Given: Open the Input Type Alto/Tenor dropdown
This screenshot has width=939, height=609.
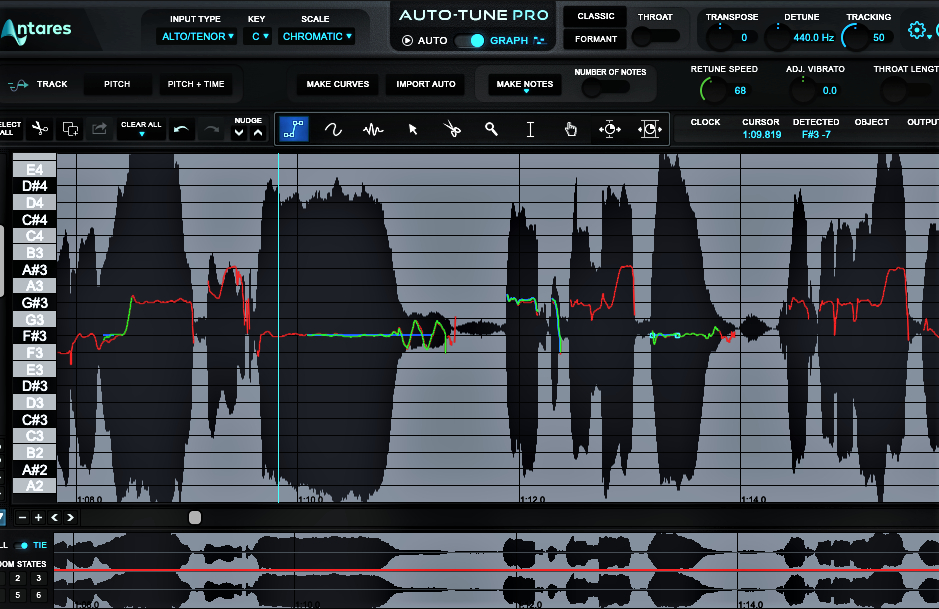Looking at the screenshot, I should [196, 37].
